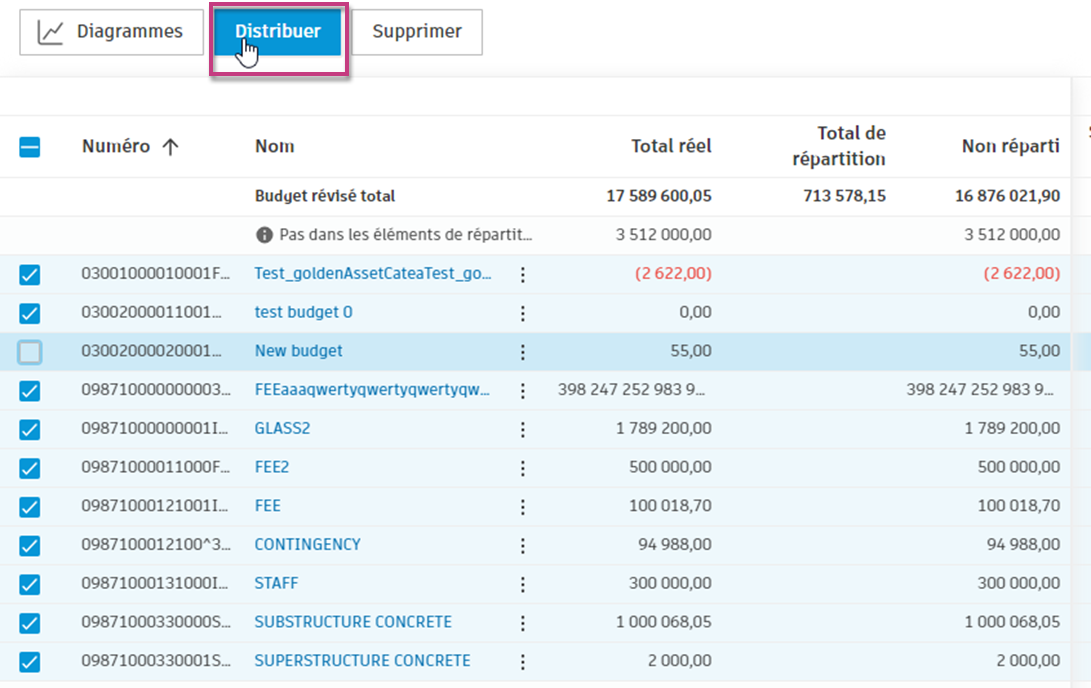Open more options for STAFF row
1091x688 pixels.
click(523, 584)
